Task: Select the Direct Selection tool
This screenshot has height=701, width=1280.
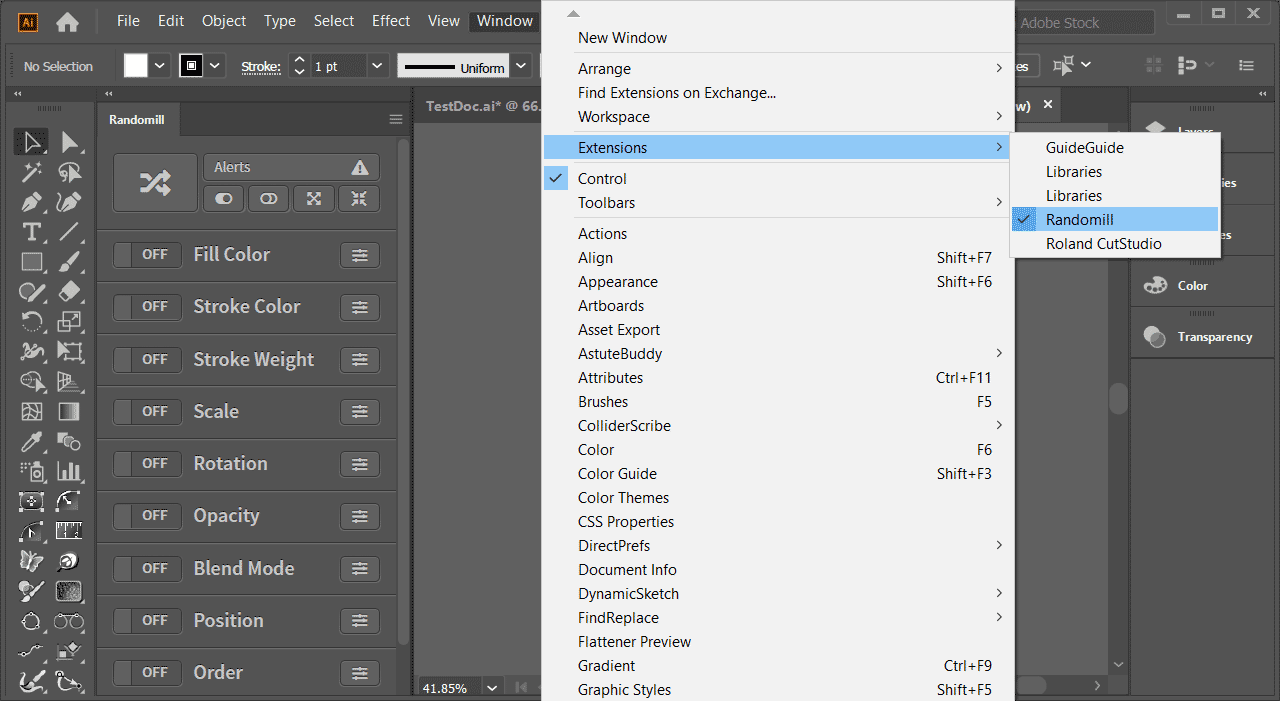Action: pyautogui.click(x=69, y=142)
